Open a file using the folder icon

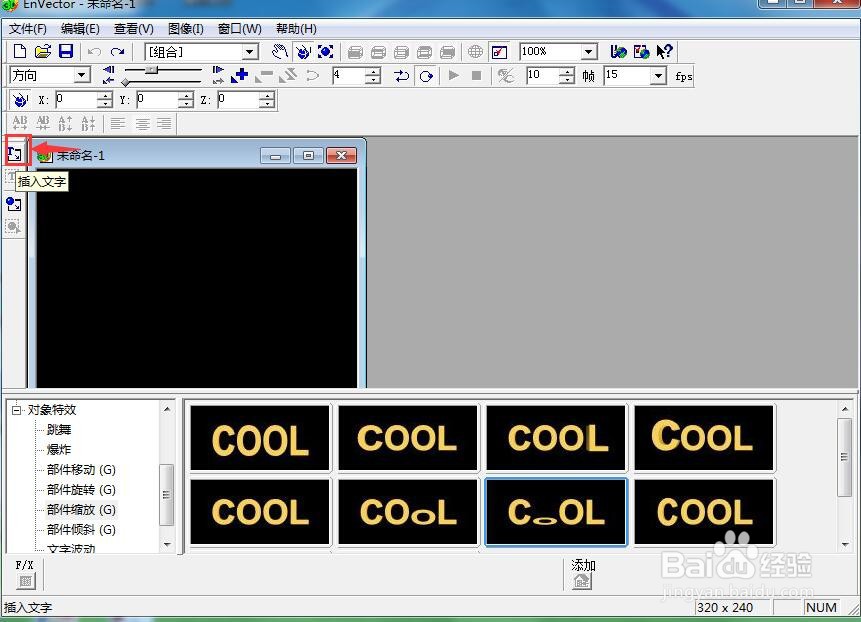point(43,52)
